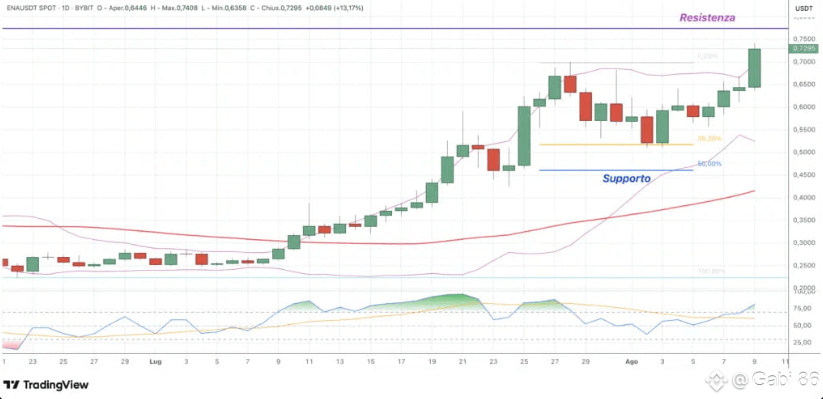This screenshot has width=823, height=399.
Task: Click the TradingView logo
Action: click(46, 385)
